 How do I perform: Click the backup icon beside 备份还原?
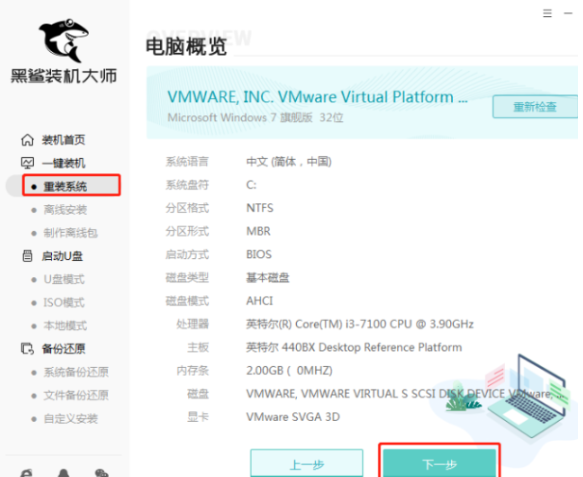pos(27,349)
